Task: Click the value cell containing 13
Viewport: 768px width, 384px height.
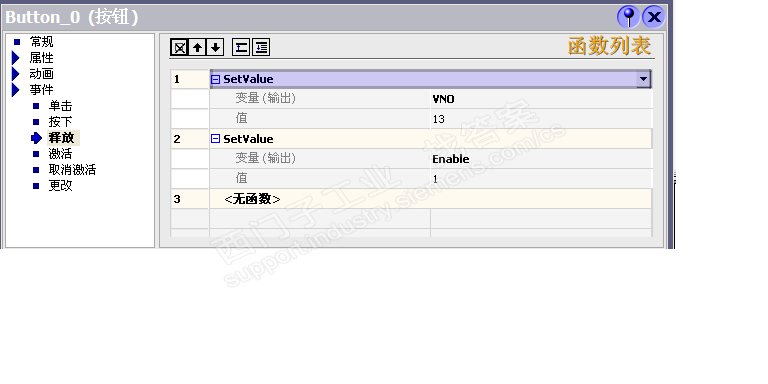Action: (x=541, y=119)
